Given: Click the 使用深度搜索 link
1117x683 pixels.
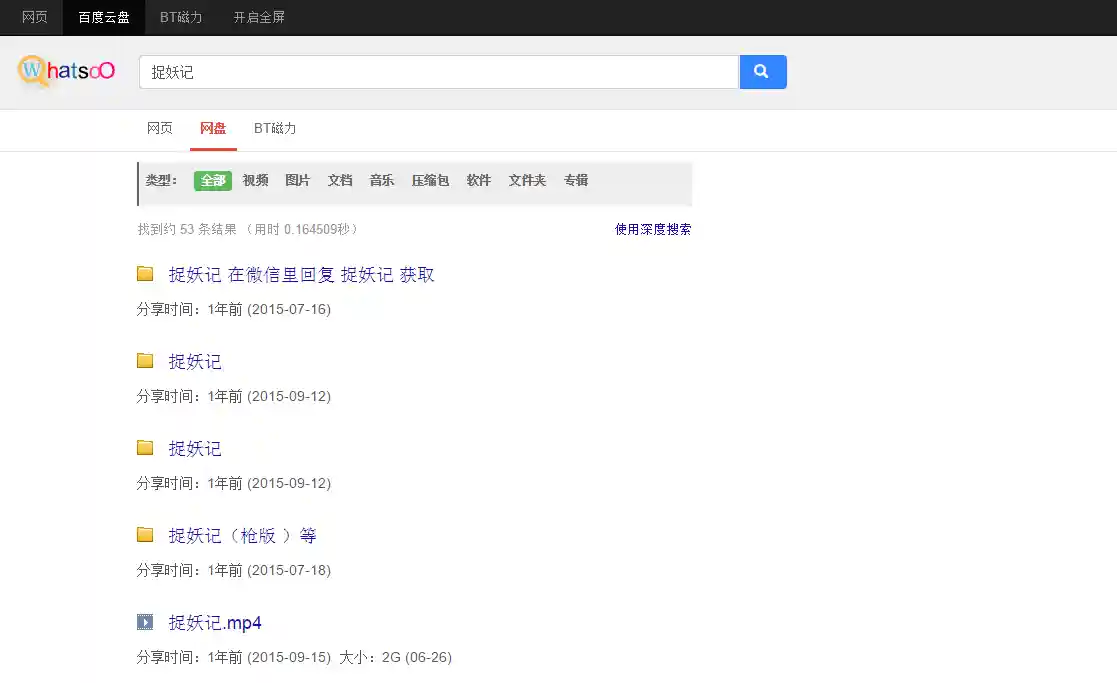Looking at the screenshot, I should 653,229.
